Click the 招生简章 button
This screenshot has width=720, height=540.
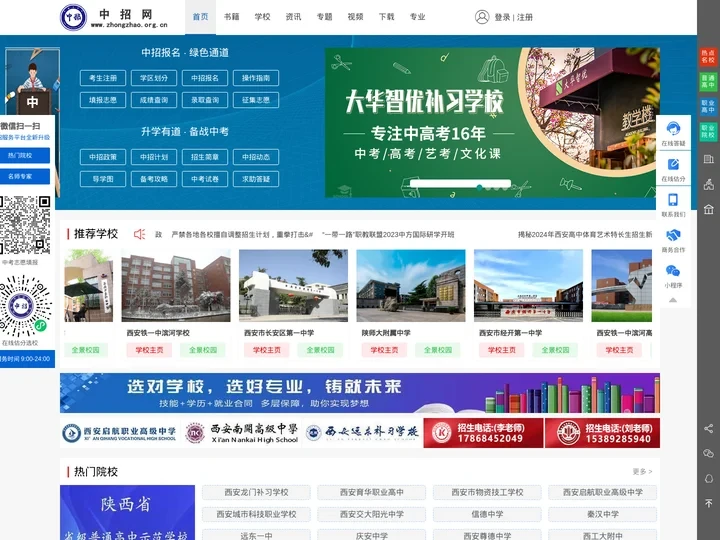[205, 157]
